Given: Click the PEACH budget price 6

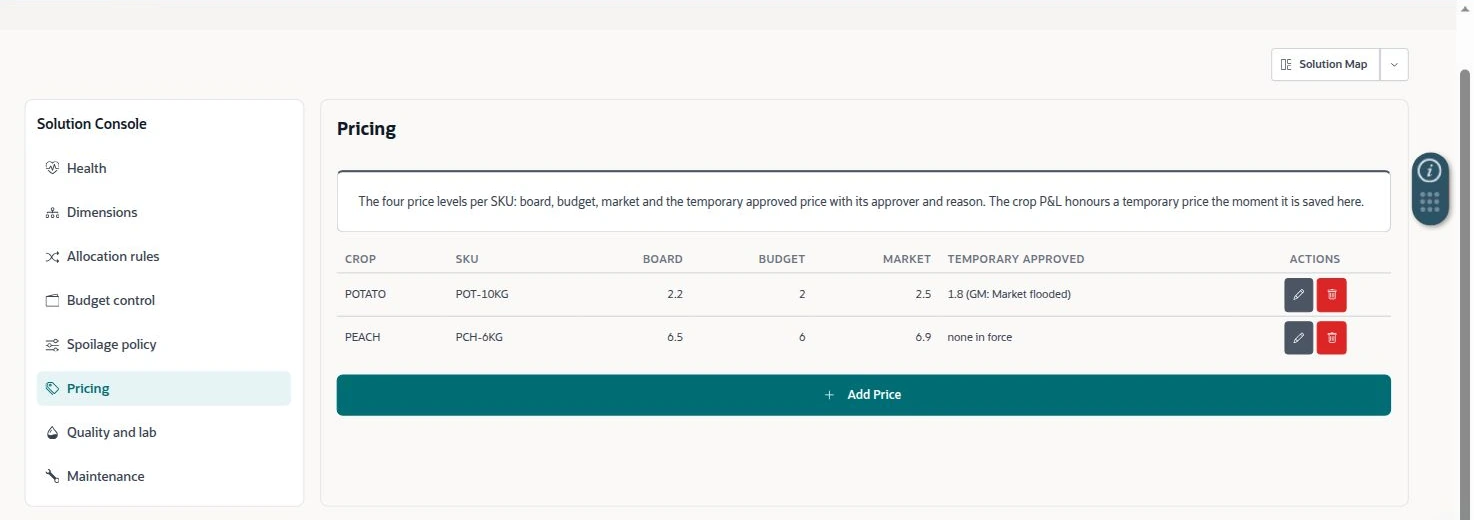Looking at the screenshot, I should tap(802, 338).
